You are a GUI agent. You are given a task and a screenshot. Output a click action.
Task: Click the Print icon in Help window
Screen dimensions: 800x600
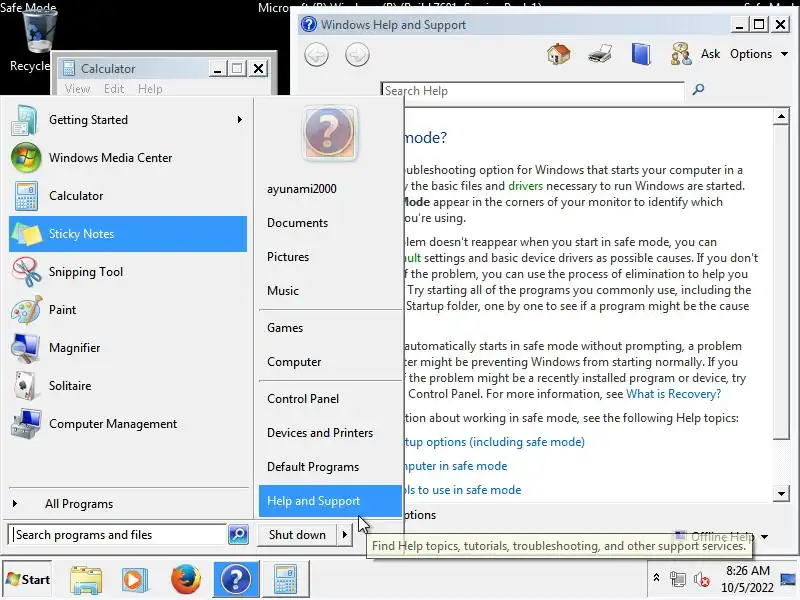[x=600, y=54]
